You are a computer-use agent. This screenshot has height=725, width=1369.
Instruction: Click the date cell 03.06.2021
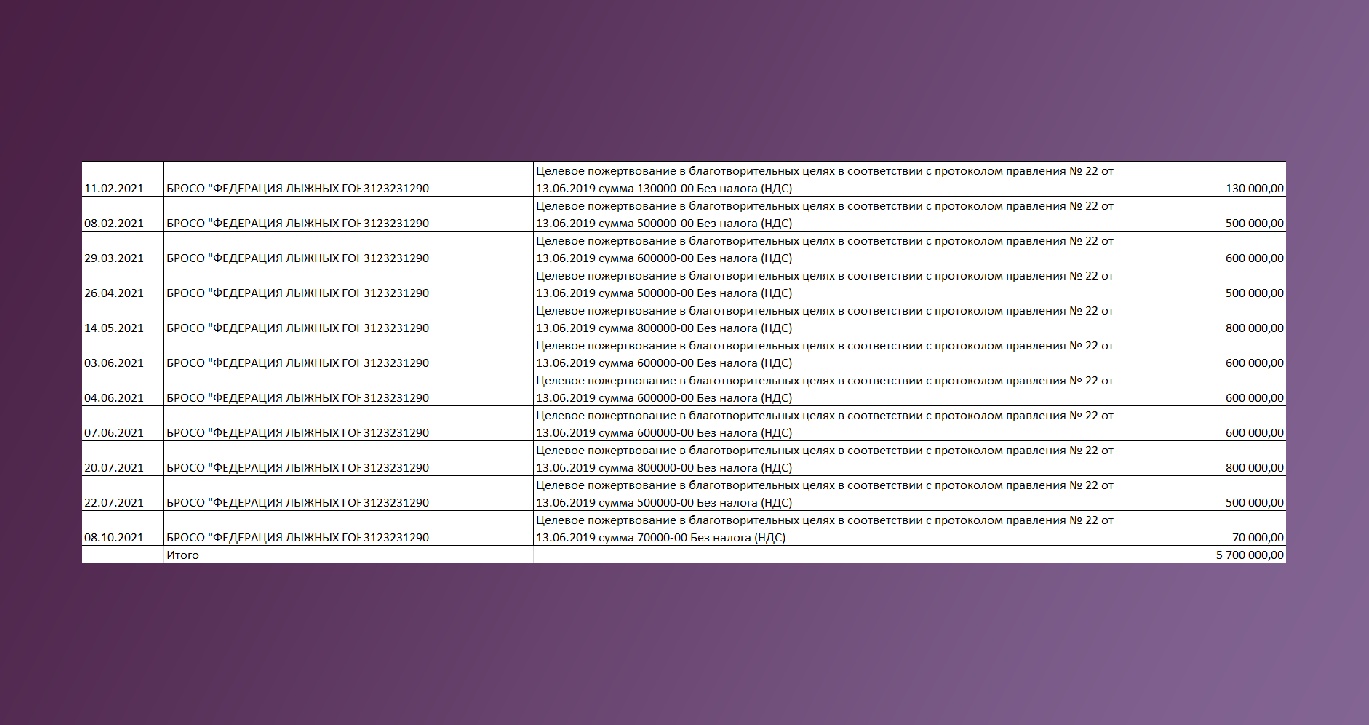tap(115, 363)
